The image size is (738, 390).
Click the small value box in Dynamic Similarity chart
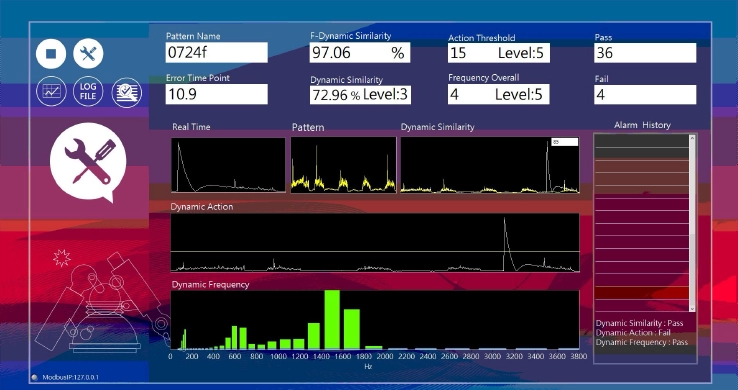565,142
